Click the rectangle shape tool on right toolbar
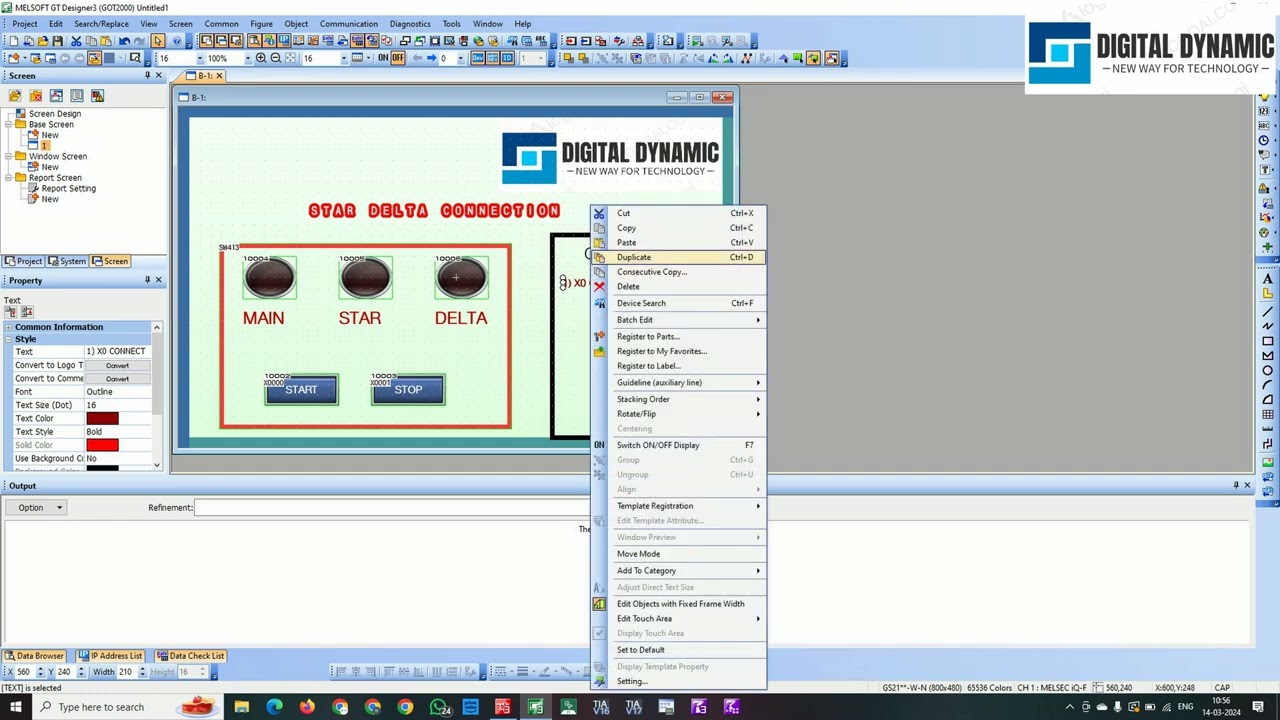 pyautogui.click(x=1268, y=341)
